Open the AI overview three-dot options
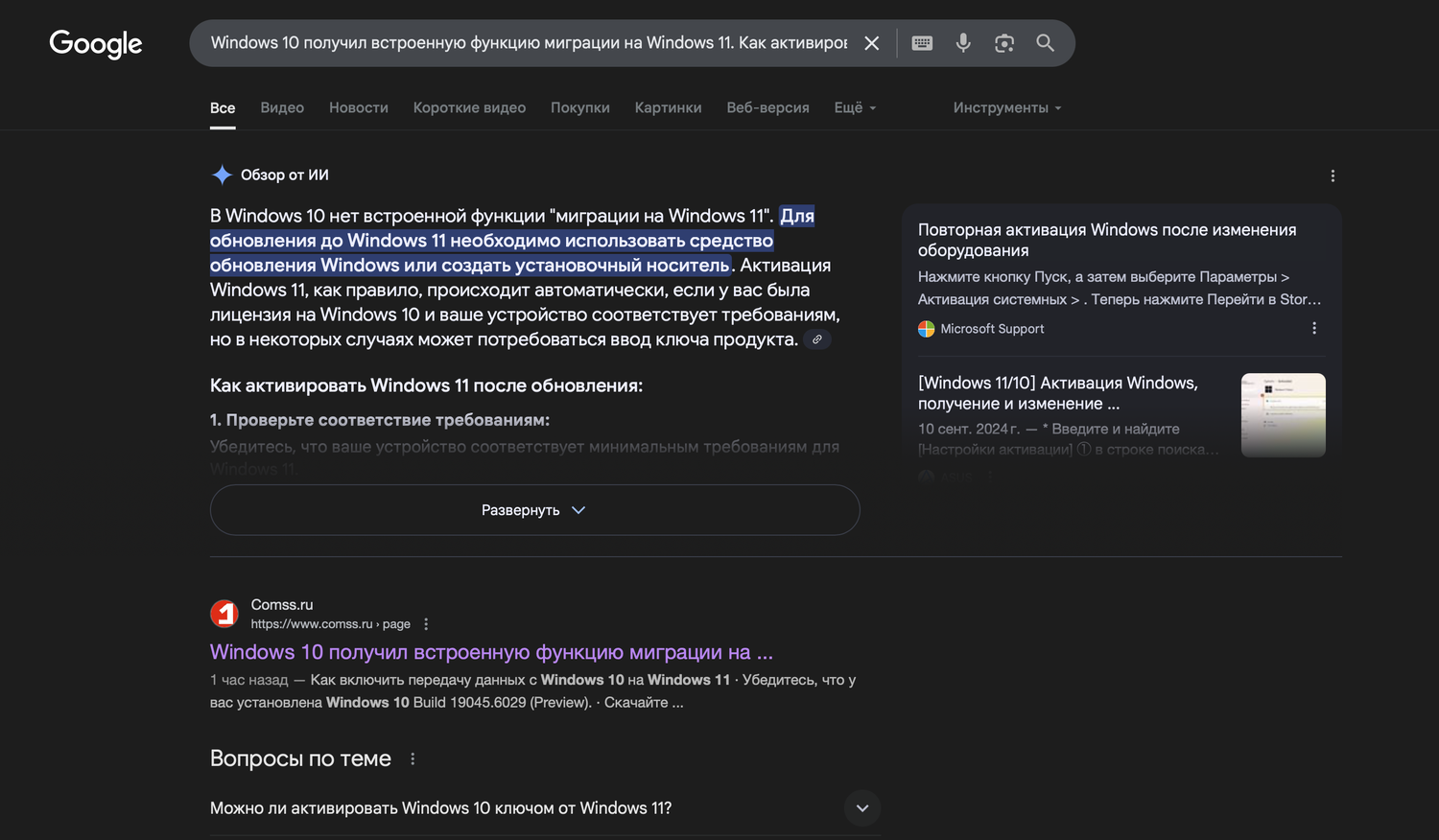1439x840 pixels. (x=1333, y=175)
